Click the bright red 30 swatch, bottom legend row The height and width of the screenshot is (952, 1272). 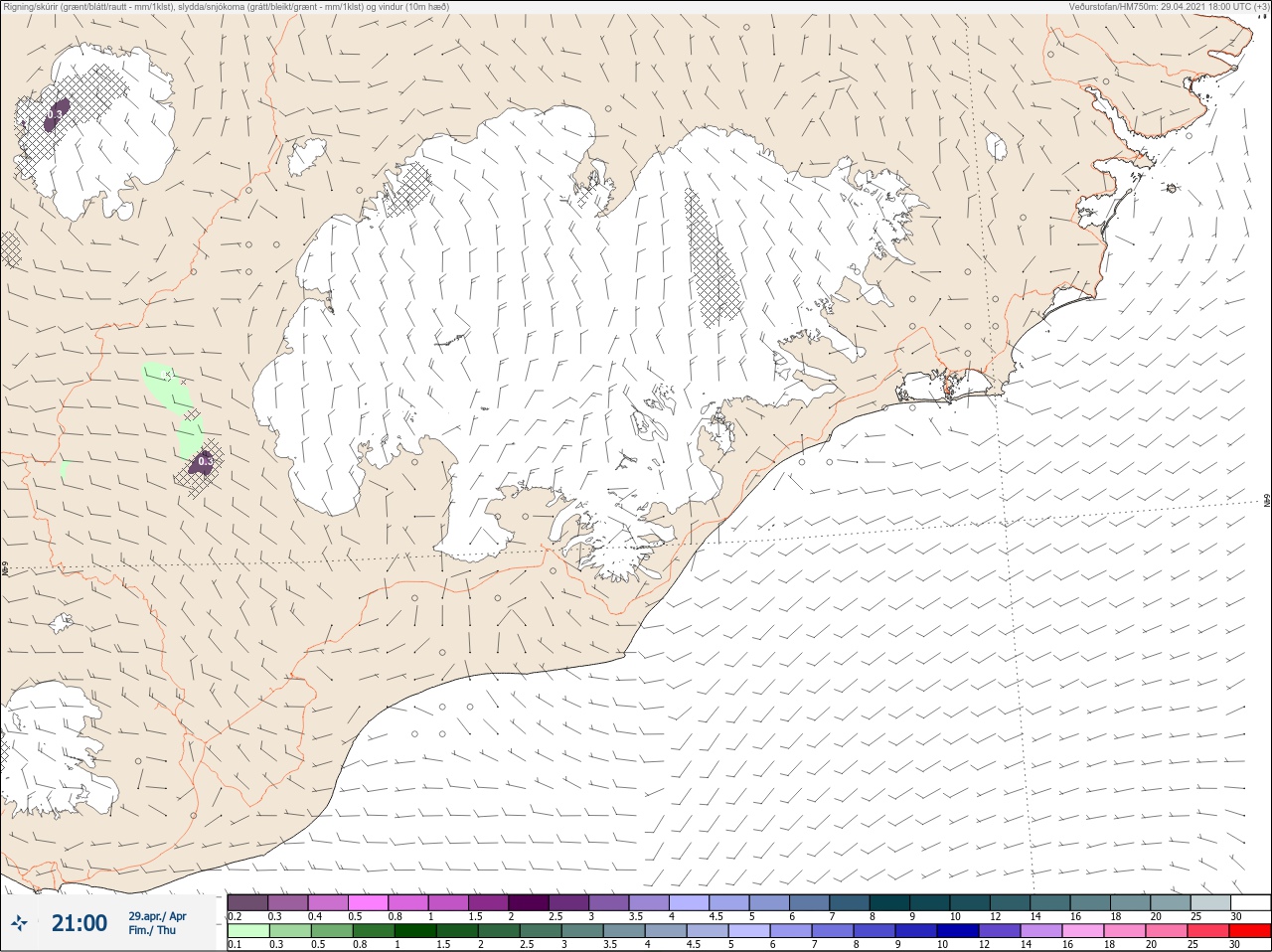1250,931
